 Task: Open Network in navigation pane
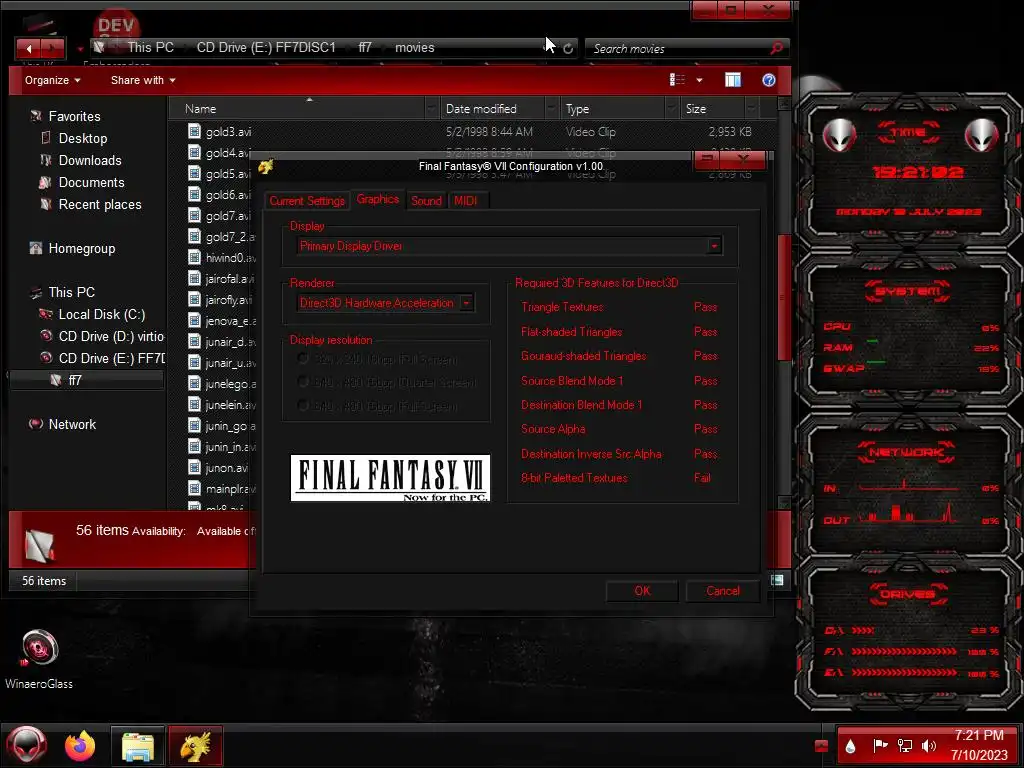click(72, 424)
